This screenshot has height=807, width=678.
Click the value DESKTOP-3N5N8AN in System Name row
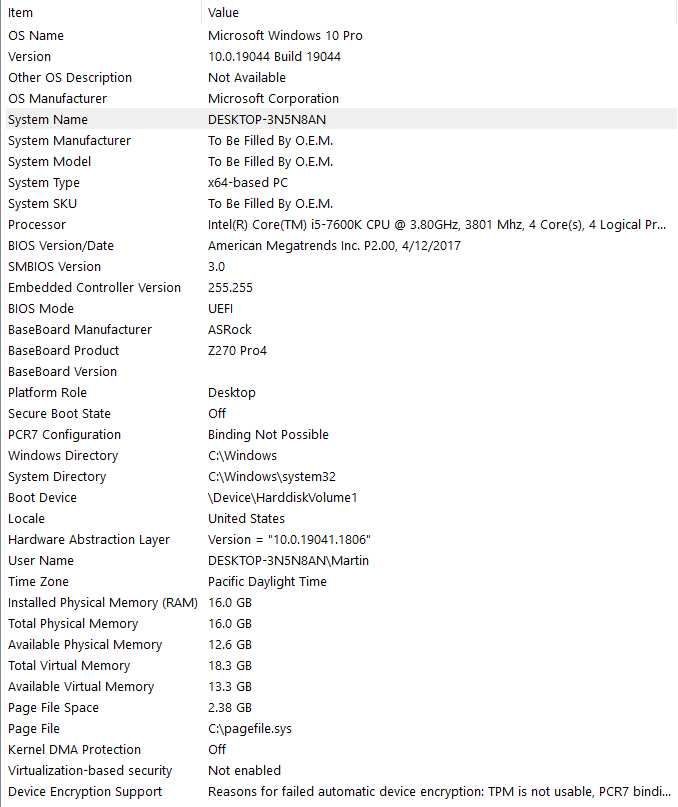click(x=267, y=120)
